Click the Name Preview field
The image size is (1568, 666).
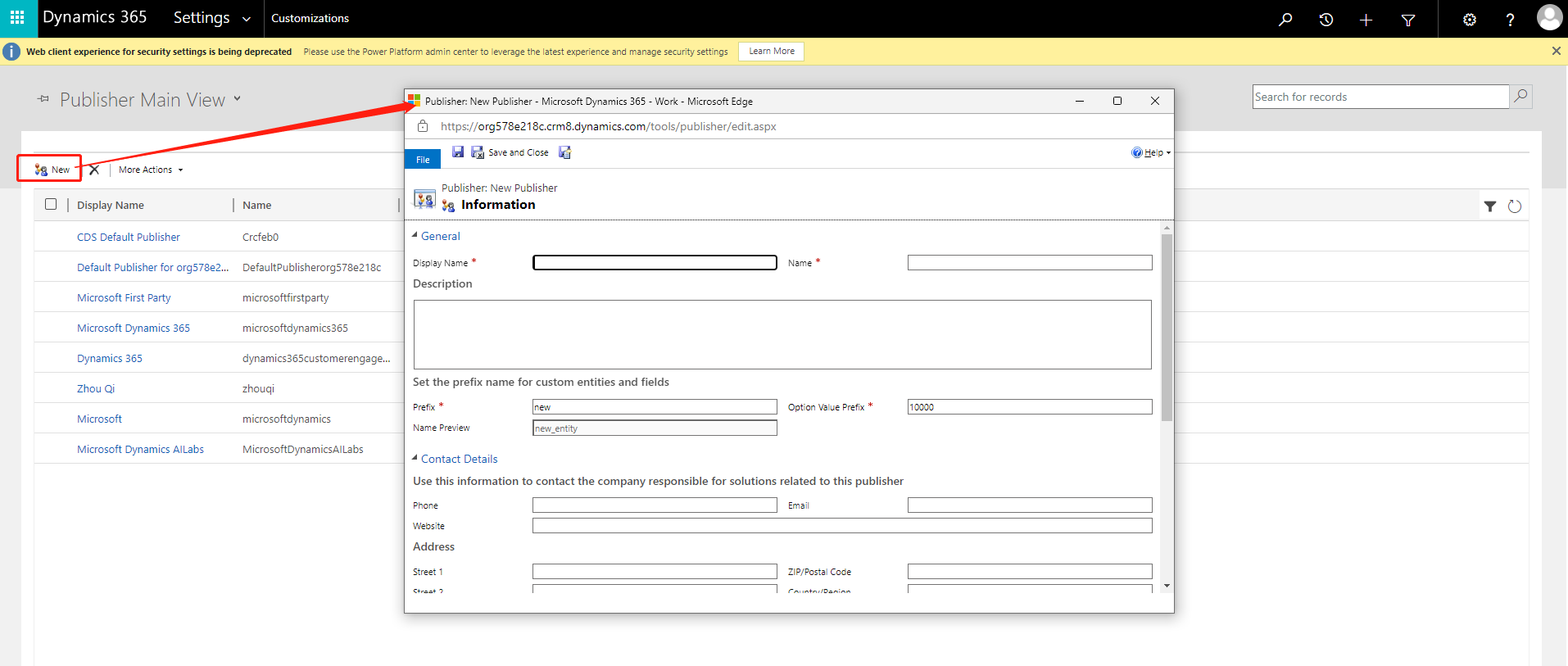point(655,428)
